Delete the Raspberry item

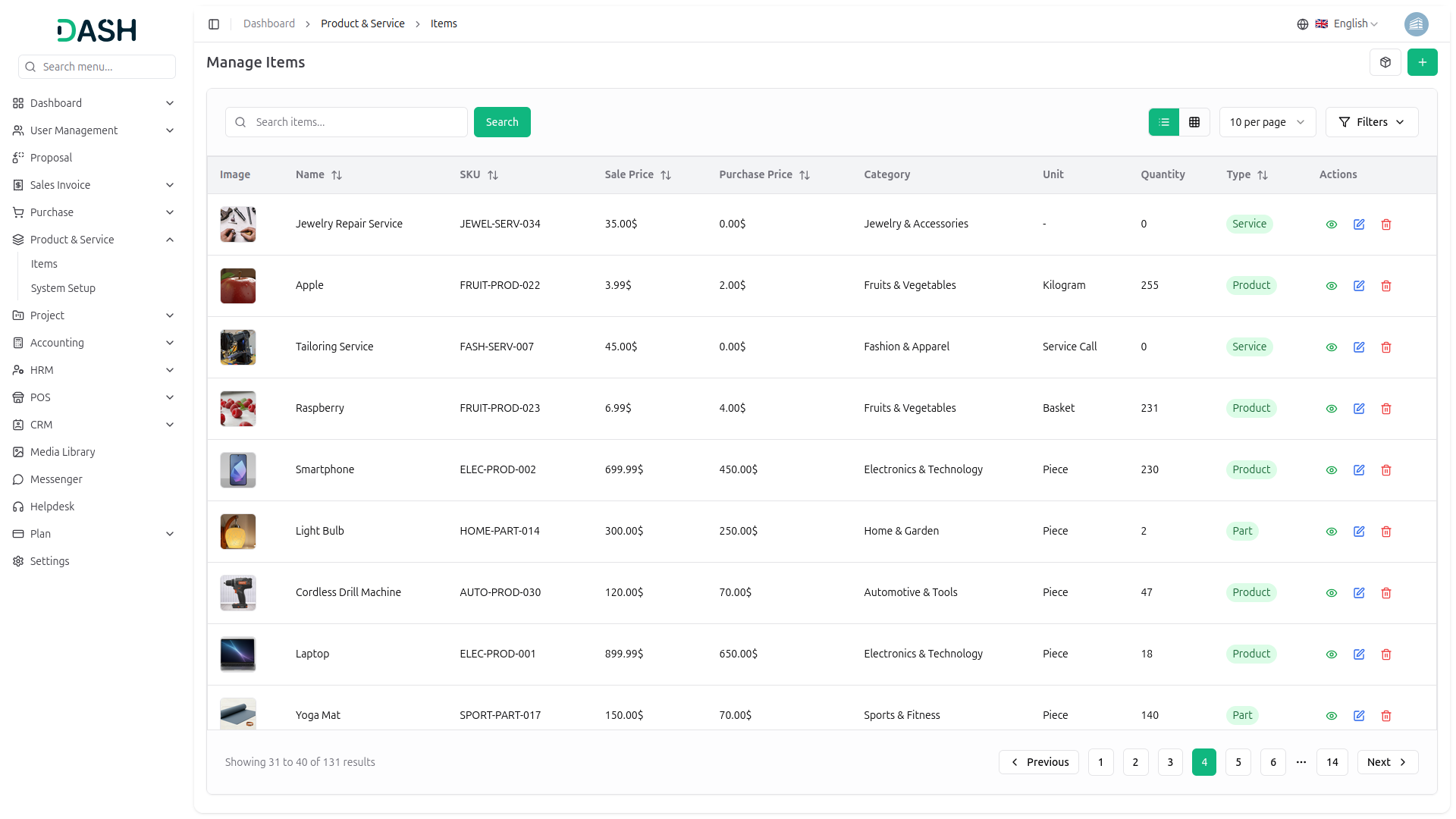(x=1386, y=409)
